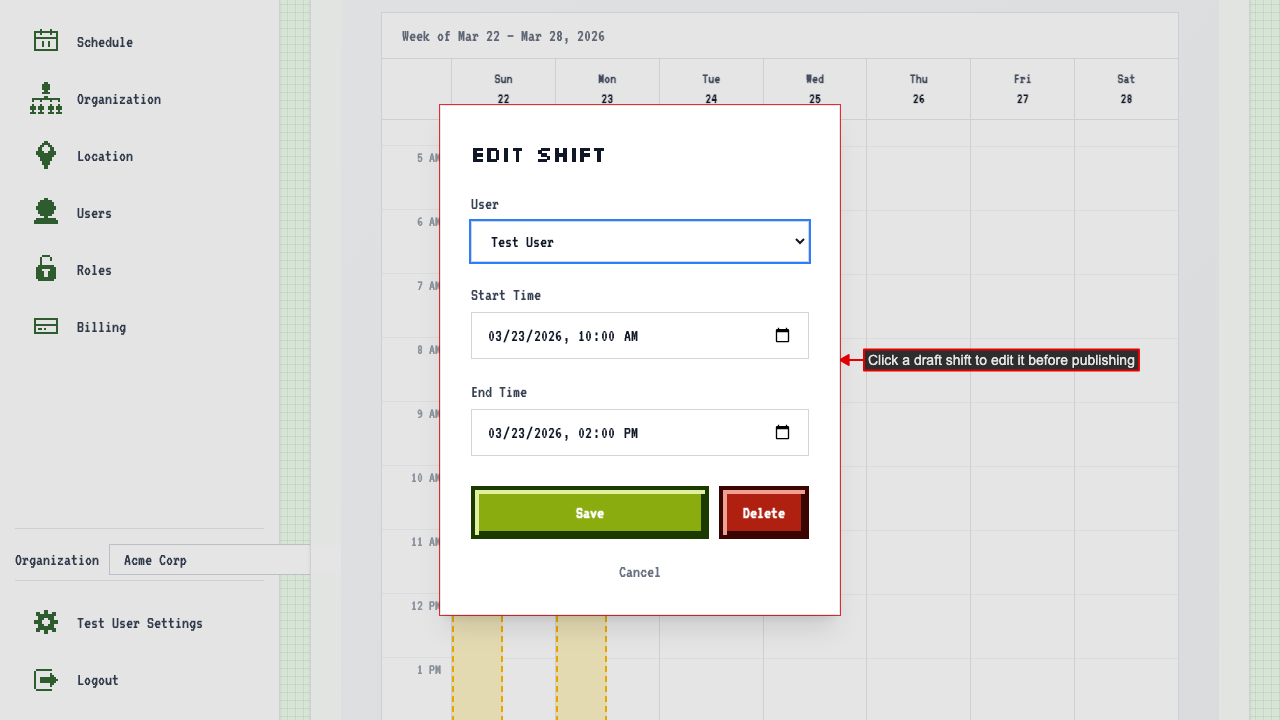The image size is (1280, 720).
Task: Click the settings gear icon
Action: click(46, 622)
